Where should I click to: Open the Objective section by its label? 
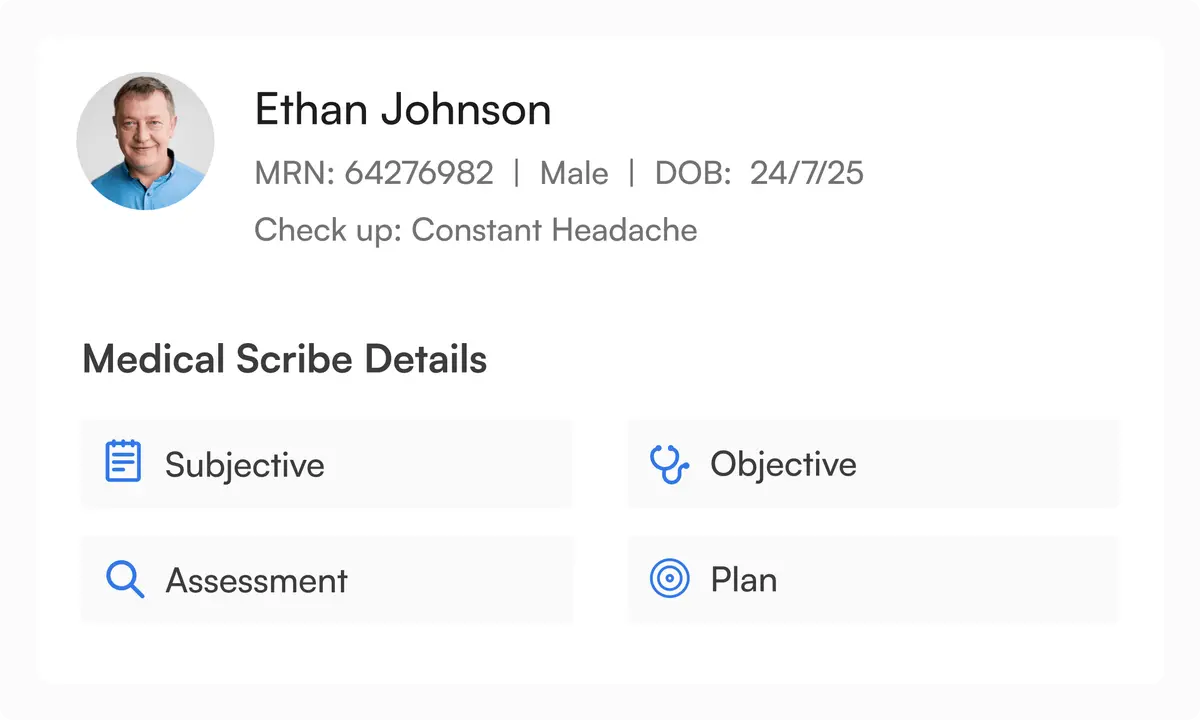[x=783, y=464]
